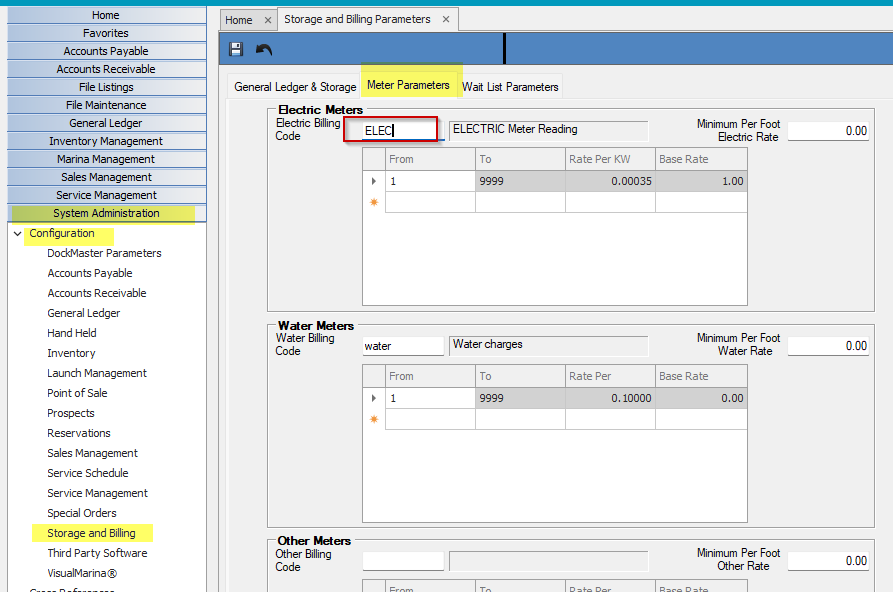This screenshot has height=592, width=893.
Task: Select the electric Rate Per KW cell
Action: point(610,181)
